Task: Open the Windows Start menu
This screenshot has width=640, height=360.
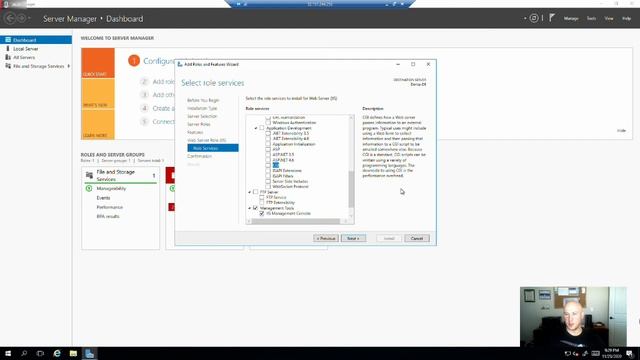Action: [x=8, y=353]
